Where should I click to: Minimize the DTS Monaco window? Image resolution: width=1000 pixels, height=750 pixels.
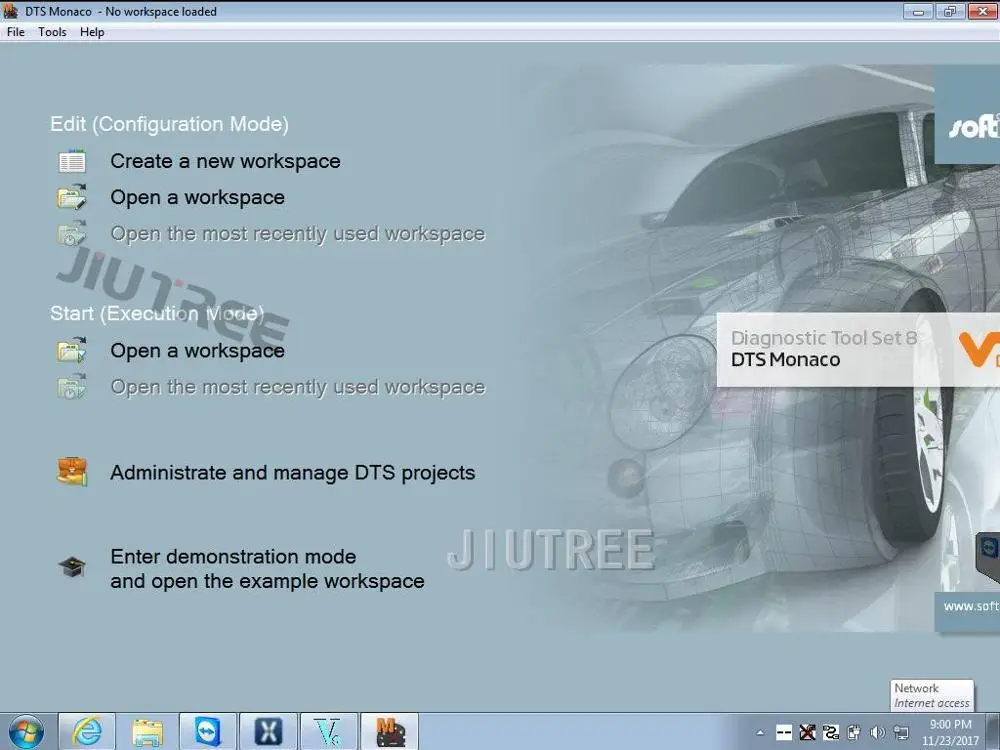(918, 11)
